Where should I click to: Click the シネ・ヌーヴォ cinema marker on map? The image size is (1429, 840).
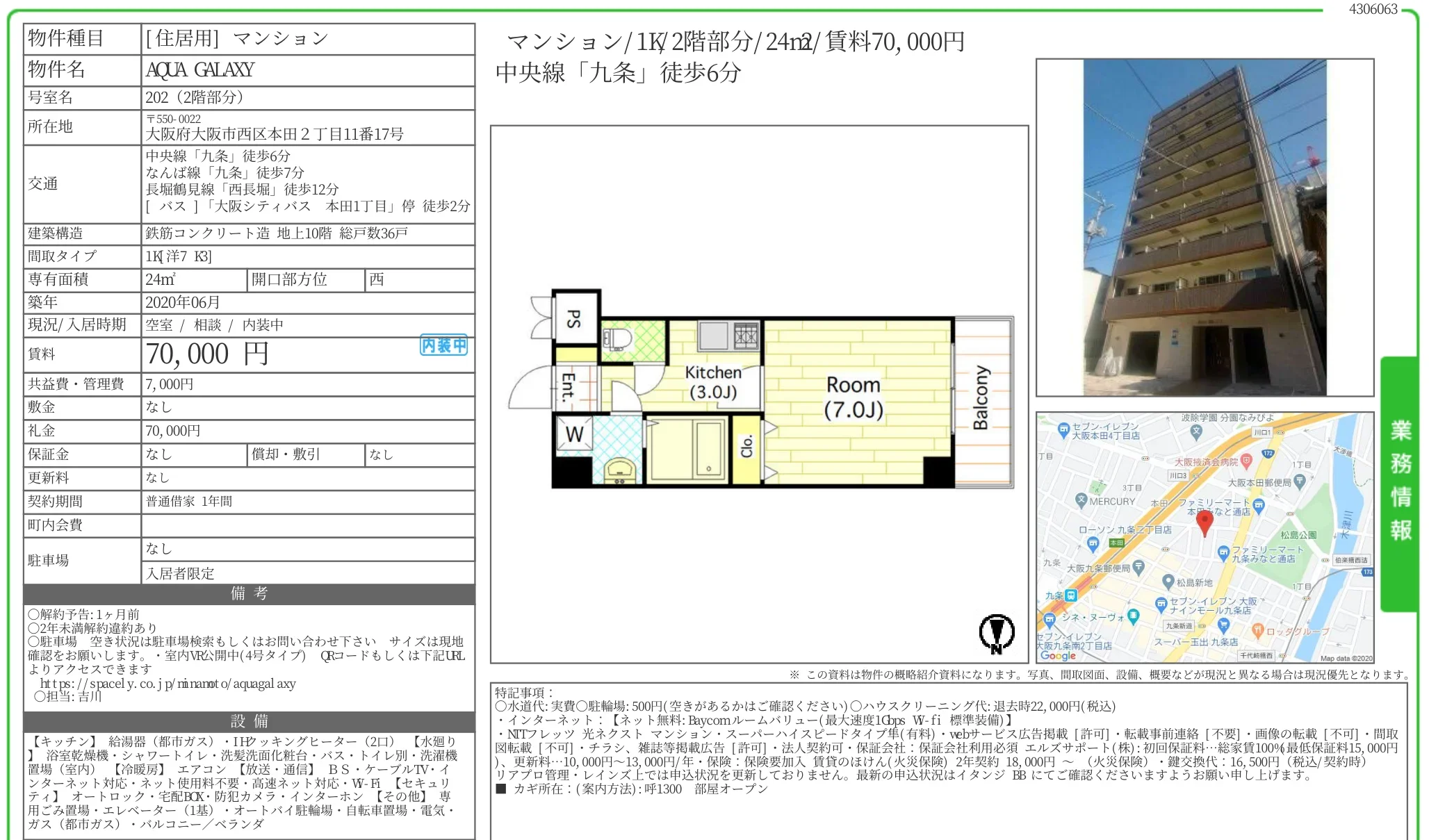(x=1134, y=615)
